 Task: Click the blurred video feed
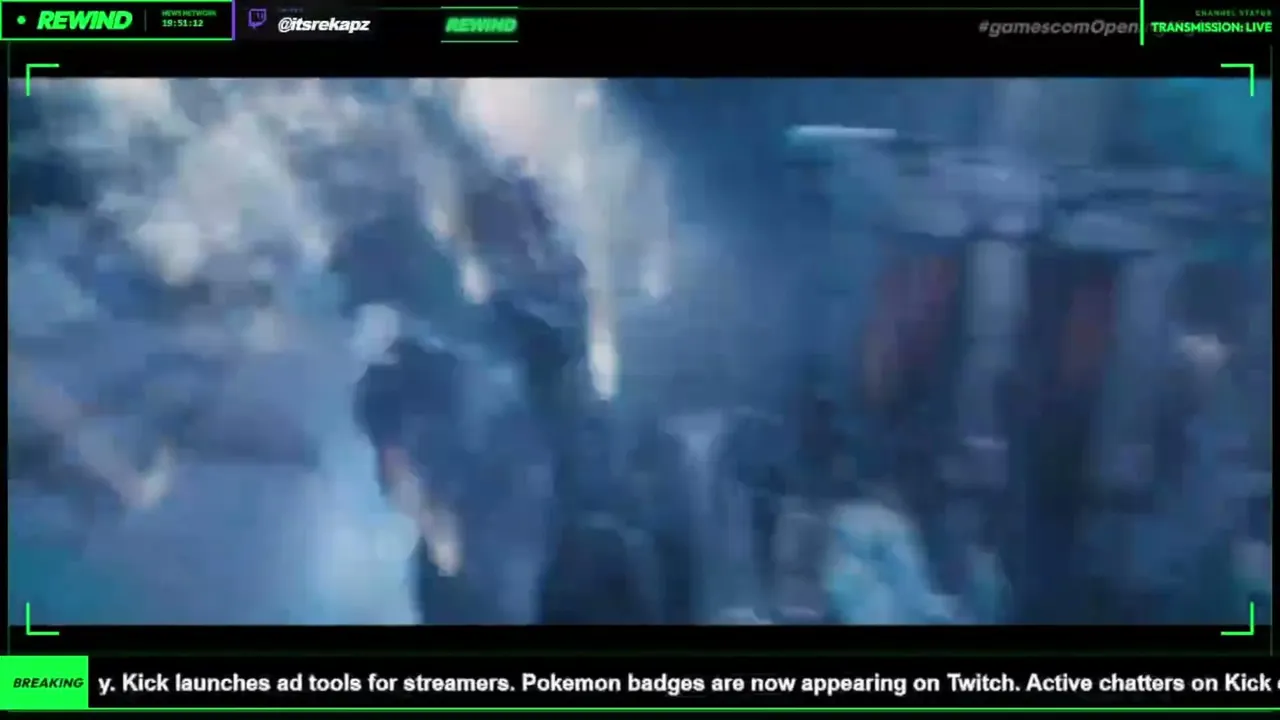pos(640,351)
